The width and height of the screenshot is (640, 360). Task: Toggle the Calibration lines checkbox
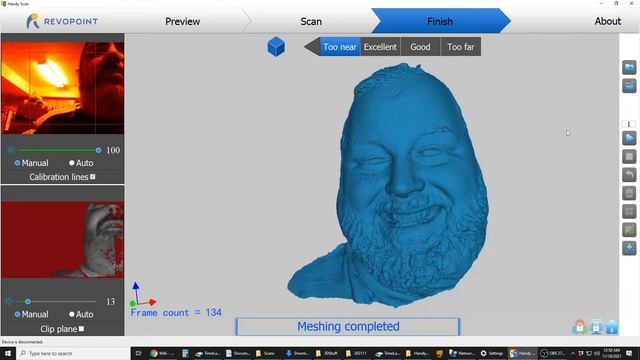[93, 177]
